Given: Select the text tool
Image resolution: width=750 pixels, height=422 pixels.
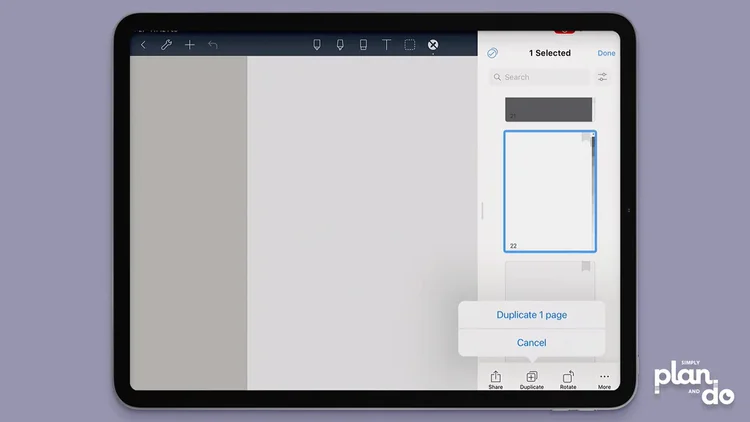Looking at the screenshot, I should (386, 45).
